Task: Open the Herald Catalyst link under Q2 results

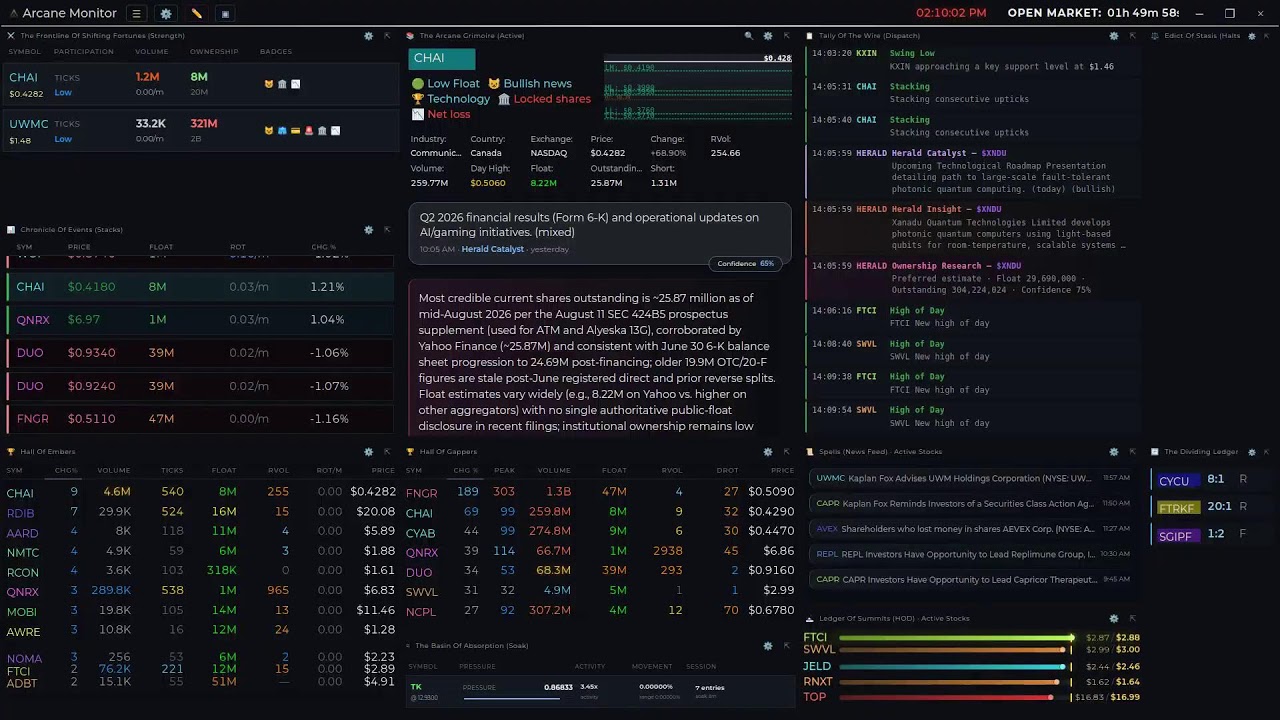Action: tap(492, 249)
